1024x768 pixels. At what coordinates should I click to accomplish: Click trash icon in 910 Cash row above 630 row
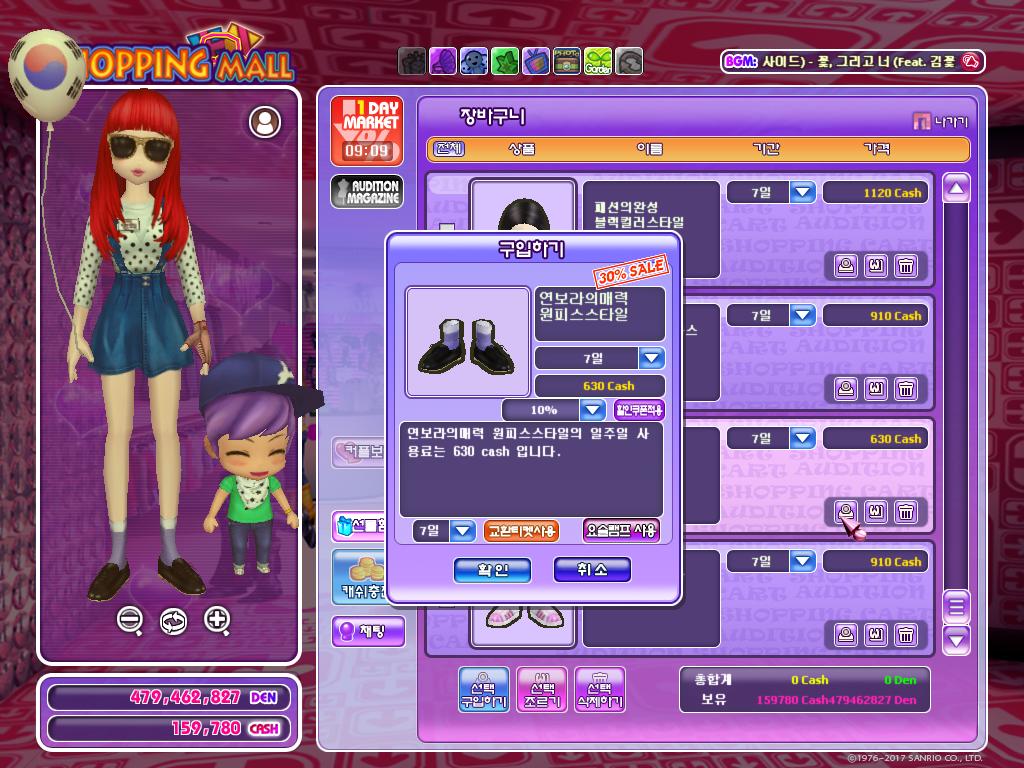click(x=906, y=389)
